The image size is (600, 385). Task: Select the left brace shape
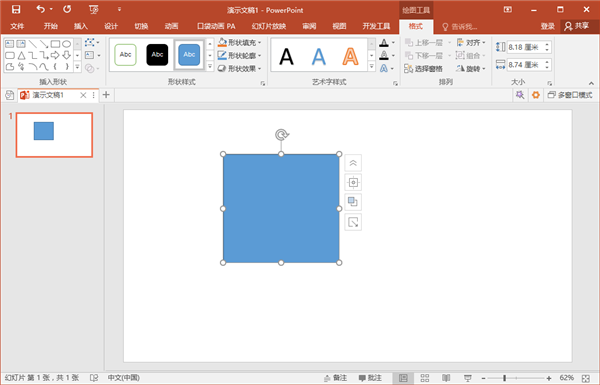pos(55,67)
